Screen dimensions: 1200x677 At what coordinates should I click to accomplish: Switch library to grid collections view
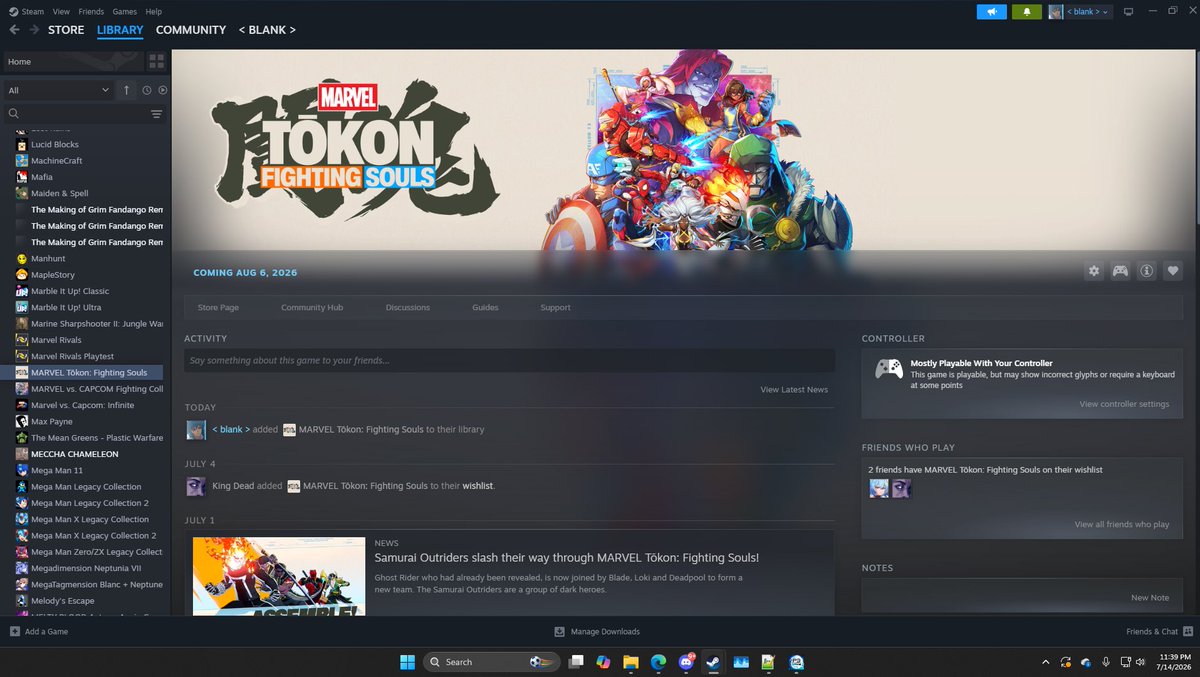[x=157, y=62]
